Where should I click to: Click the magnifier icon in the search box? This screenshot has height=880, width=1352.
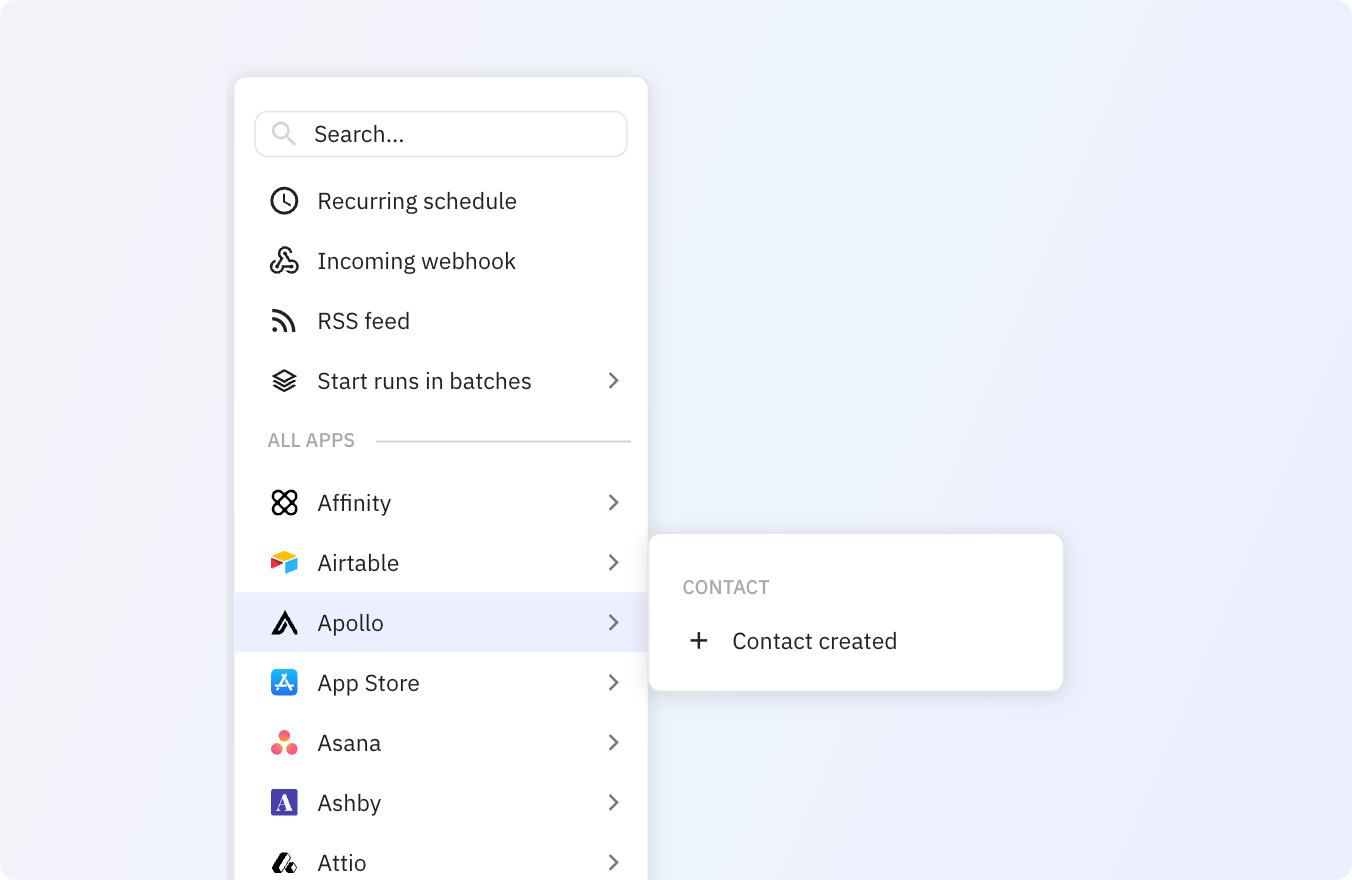pos(283,134)
